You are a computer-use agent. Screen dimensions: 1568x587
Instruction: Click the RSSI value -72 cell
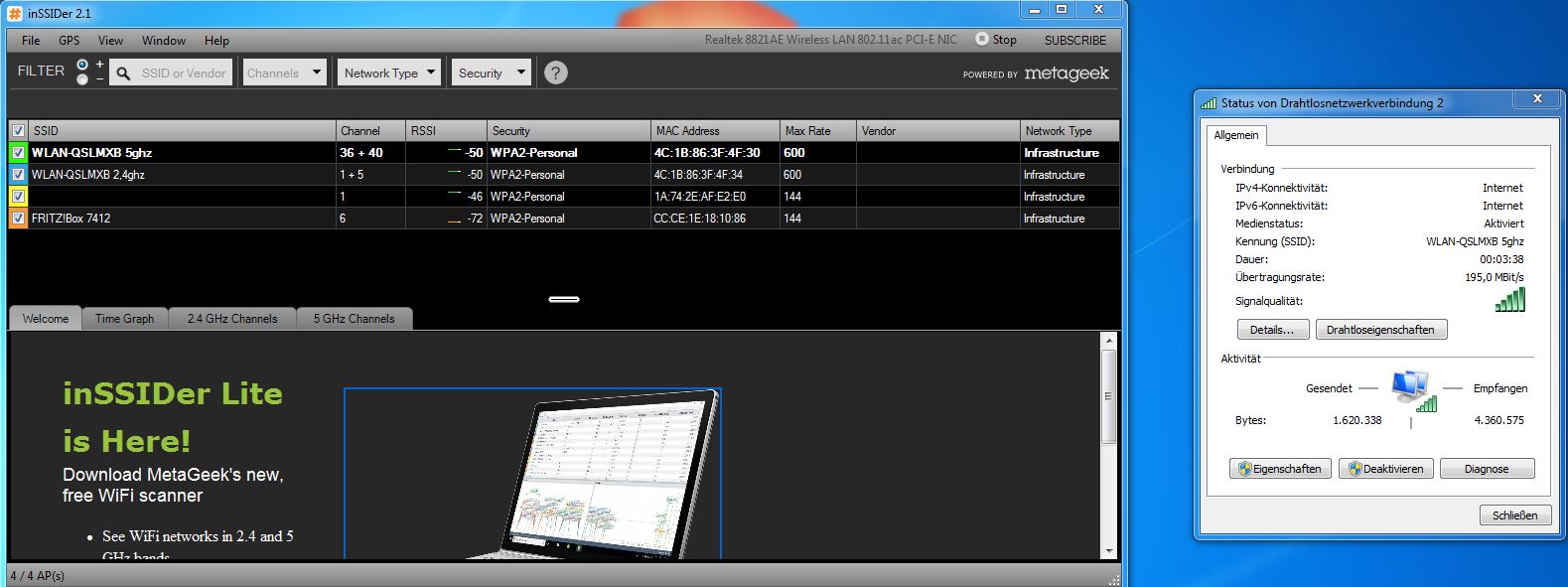447,219
